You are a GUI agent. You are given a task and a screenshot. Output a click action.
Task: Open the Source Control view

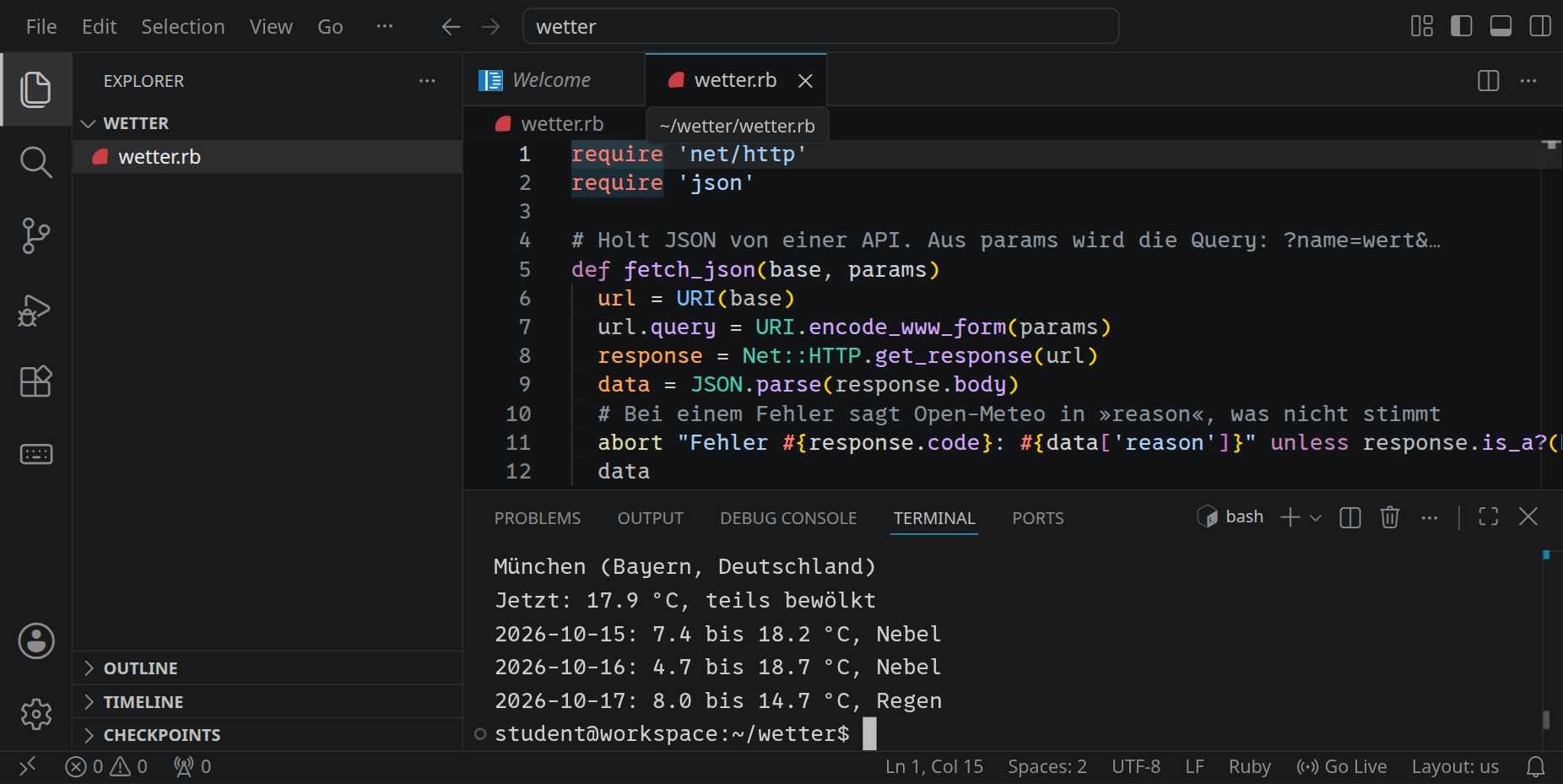pos(35,235)
